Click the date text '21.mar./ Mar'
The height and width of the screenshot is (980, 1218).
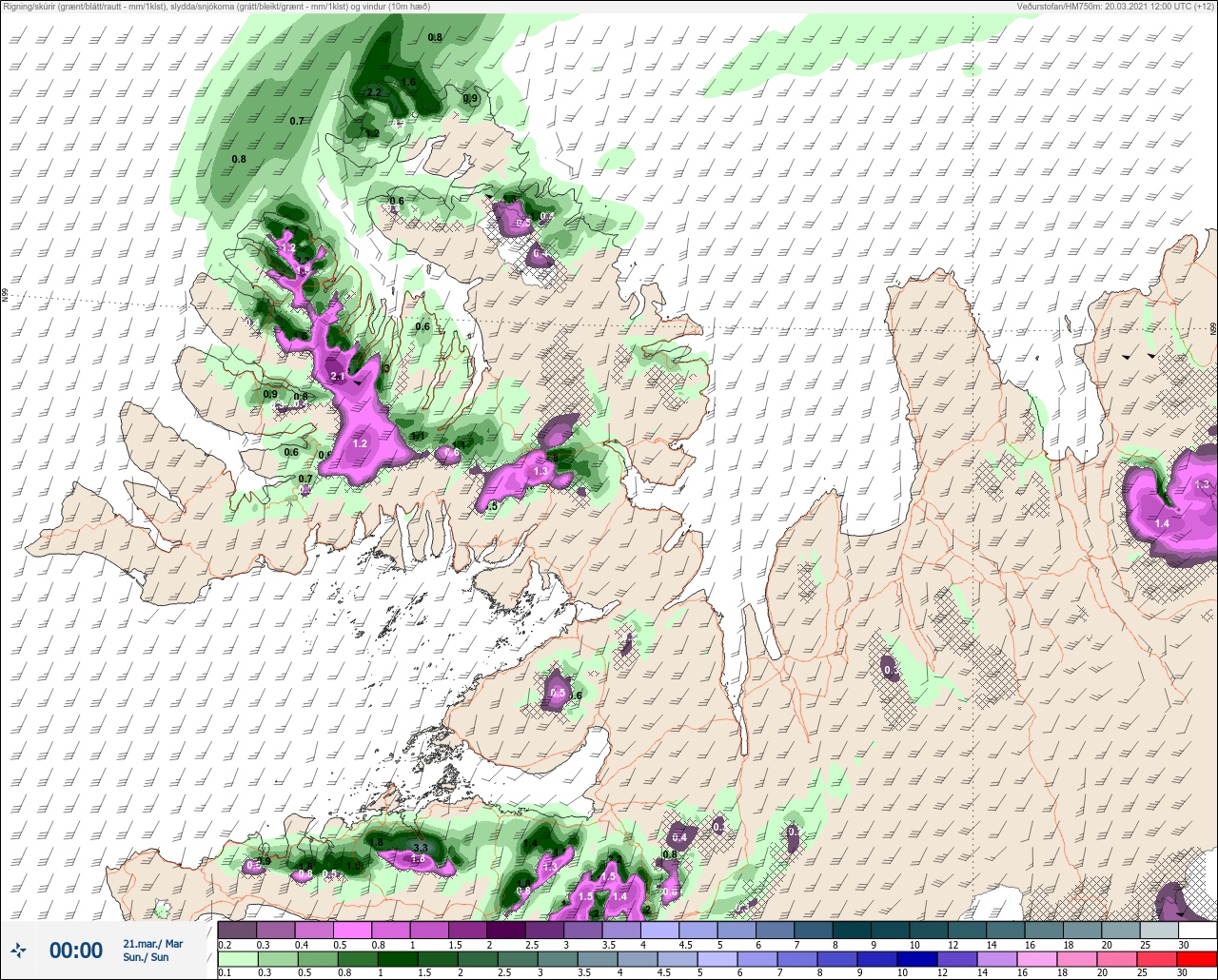pos(152,944)
